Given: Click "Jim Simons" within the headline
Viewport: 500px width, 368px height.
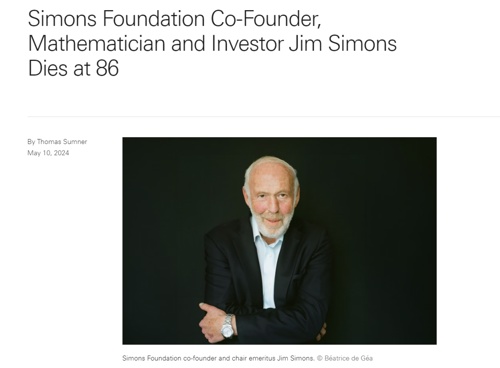Looking at the screenshot, I should [343, 44].
